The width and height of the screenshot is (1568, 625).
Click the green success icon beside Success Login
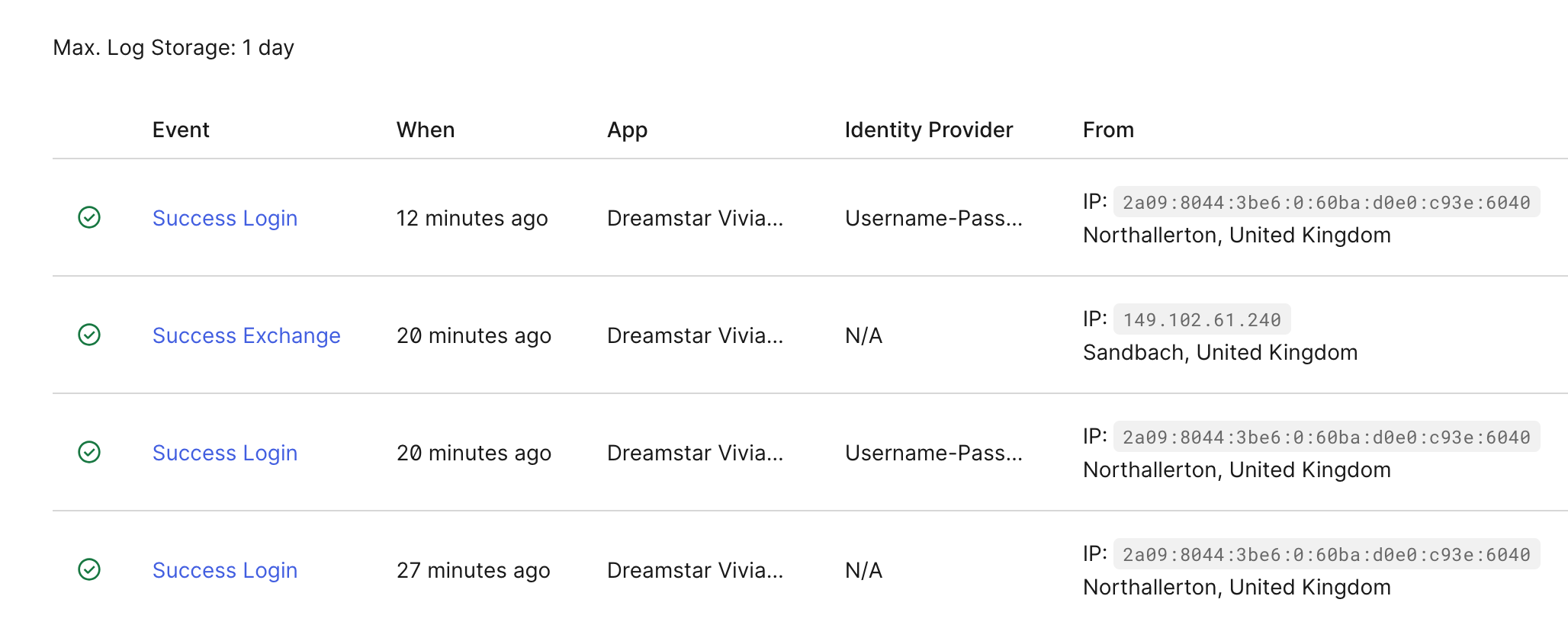(x=88, y=218)
